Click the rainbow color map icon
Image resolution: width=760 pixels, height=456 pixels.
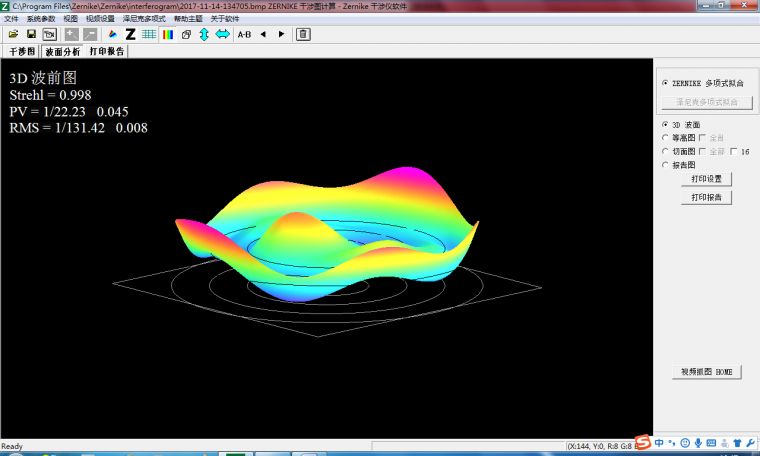coord(168,34)
